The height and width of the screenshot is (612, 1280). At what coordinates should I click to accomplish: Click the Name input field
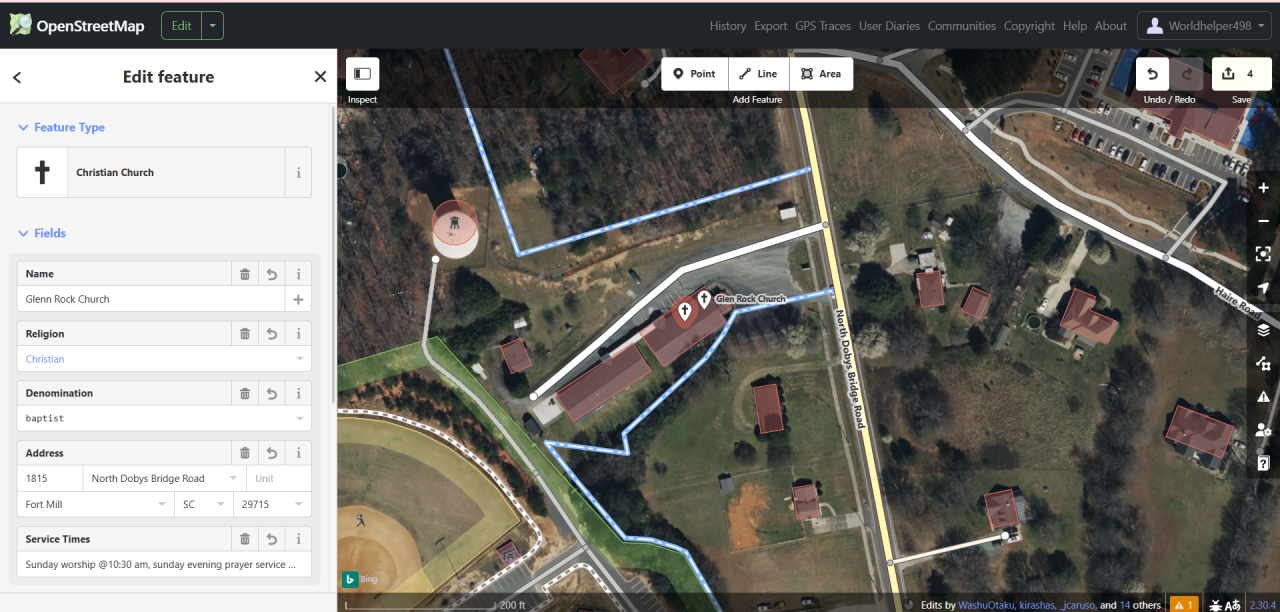click(x=152, y=299)
